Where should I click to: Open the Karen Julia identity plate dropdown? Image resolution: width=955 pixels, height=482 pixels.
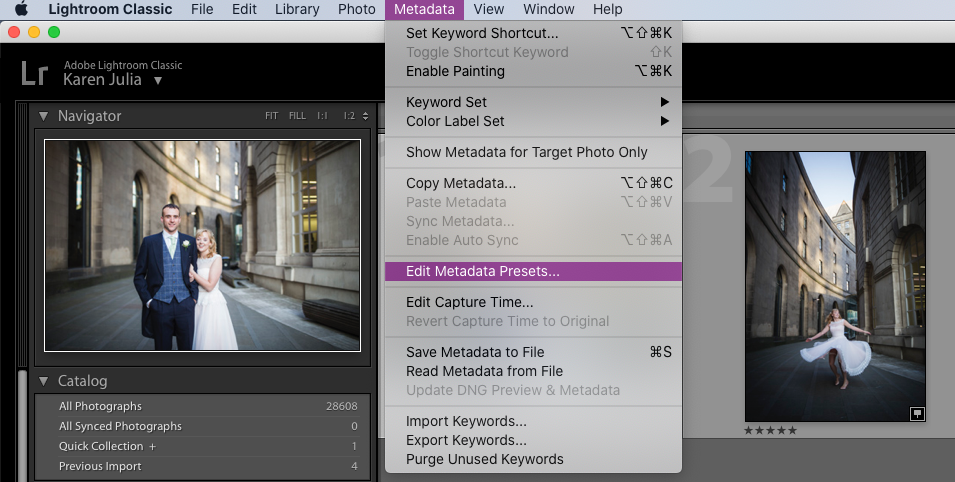[x=158, y=80]
